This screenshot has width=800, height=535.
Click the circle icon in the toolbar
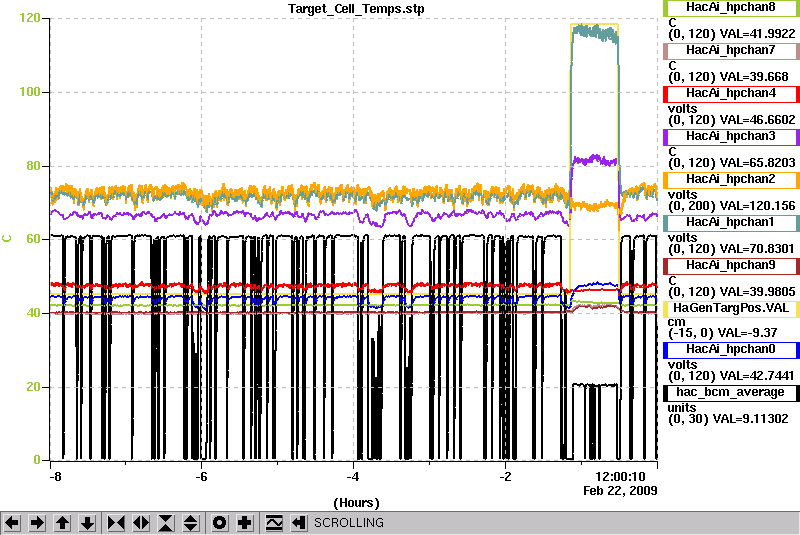coord(220,523)
